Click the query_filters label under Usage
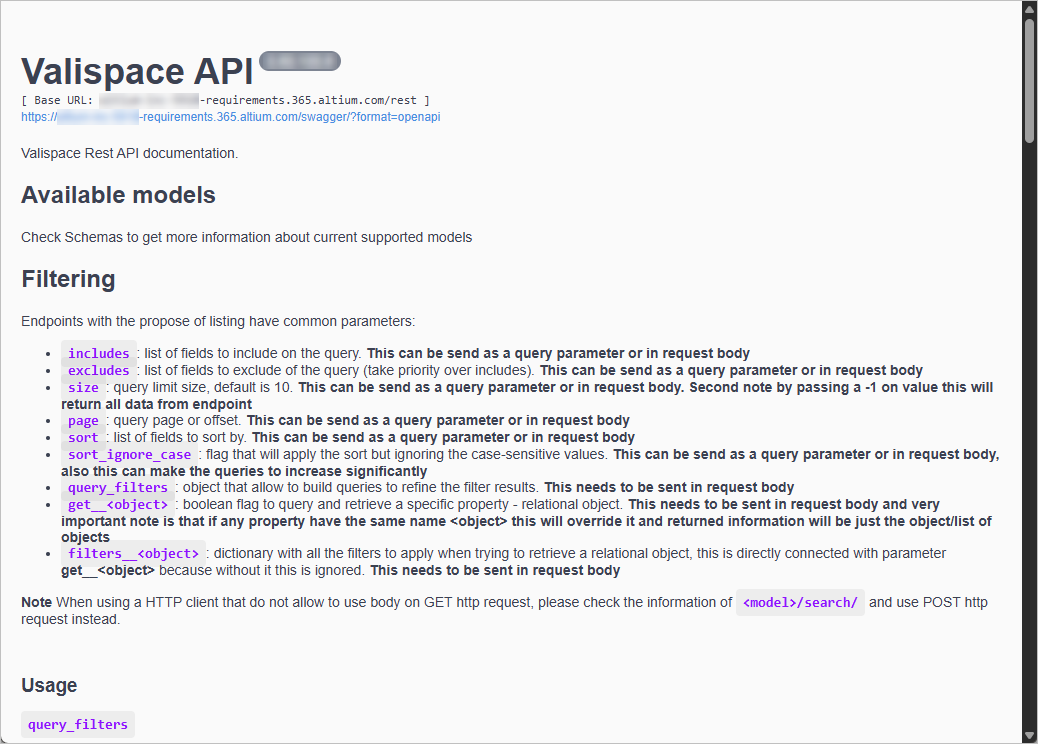Viewport: 1038px width, 744px height. click(x=78, y=725)
